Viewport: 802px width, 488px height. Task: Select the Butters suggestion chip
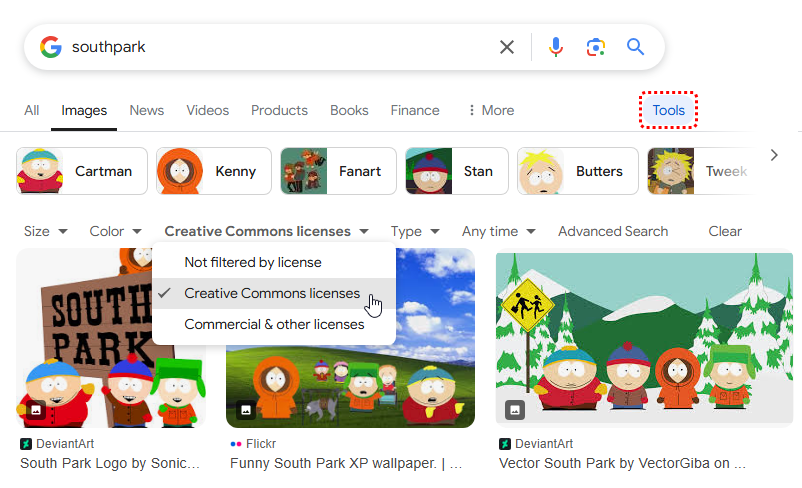click(x=577, y=171)
